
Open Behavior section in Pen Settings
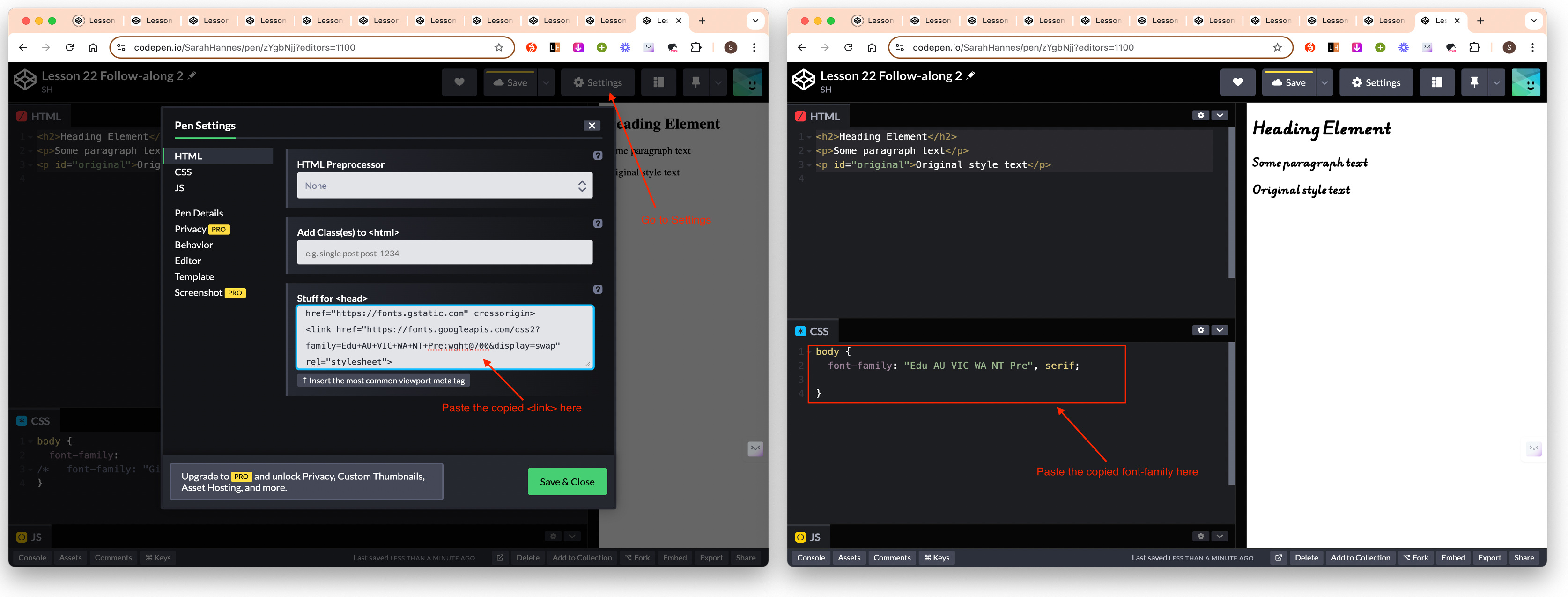[x=193, y=245]
